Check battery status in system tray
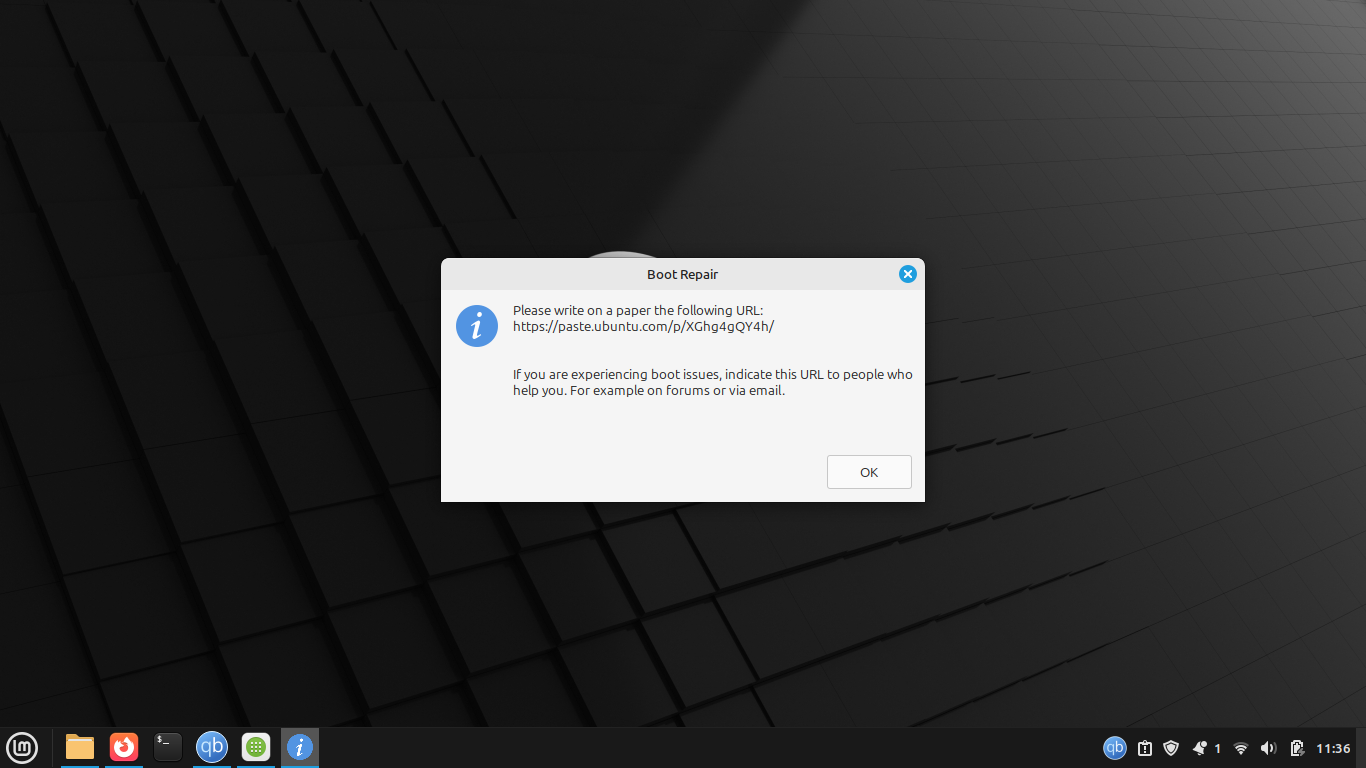Viewport: 1366px width, 768px height. 1297,748
